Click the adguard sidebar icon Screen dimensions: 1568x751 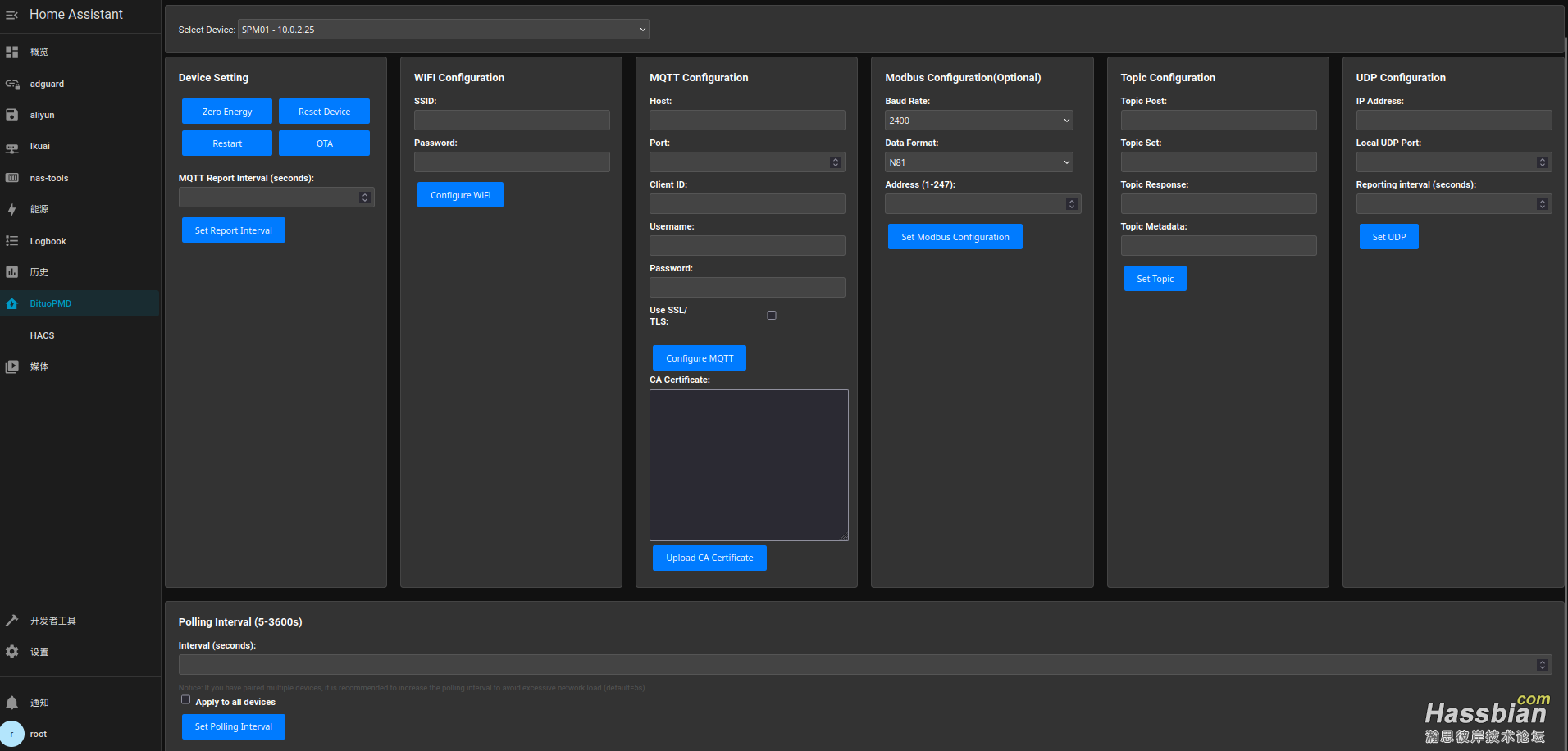point(12,84)
